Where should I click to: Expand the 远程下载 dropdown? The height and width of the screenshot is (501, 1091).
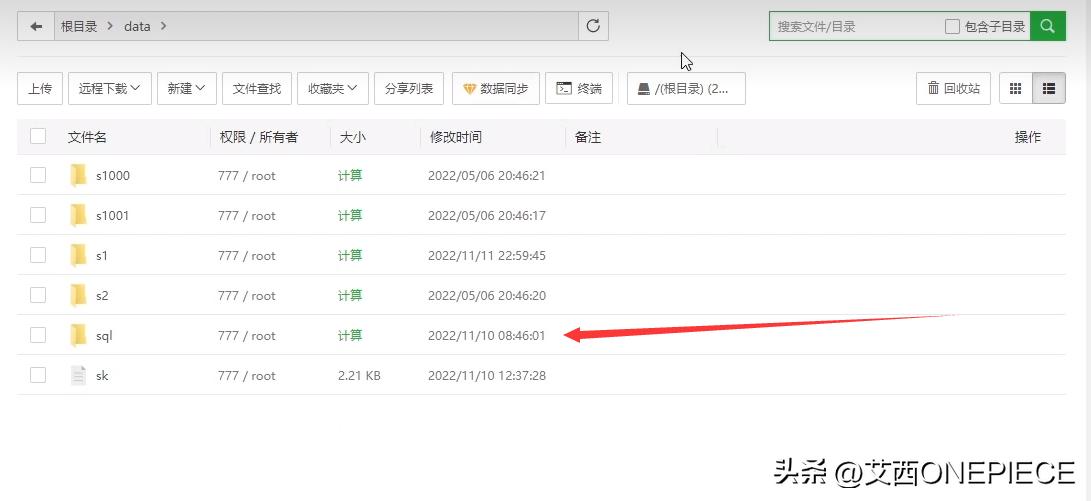pyautogui.click(x=110, y=88)
